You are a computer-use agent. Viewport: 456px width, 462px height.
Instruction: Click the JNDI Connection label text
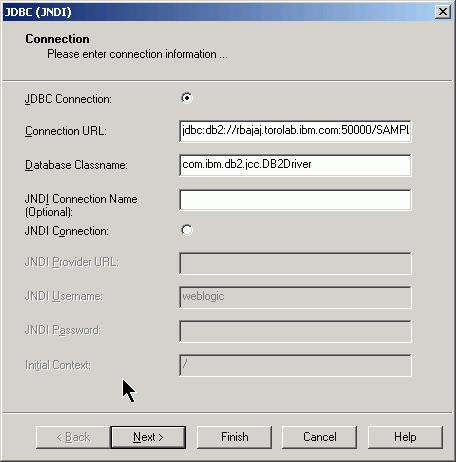(x=67, y=231)
